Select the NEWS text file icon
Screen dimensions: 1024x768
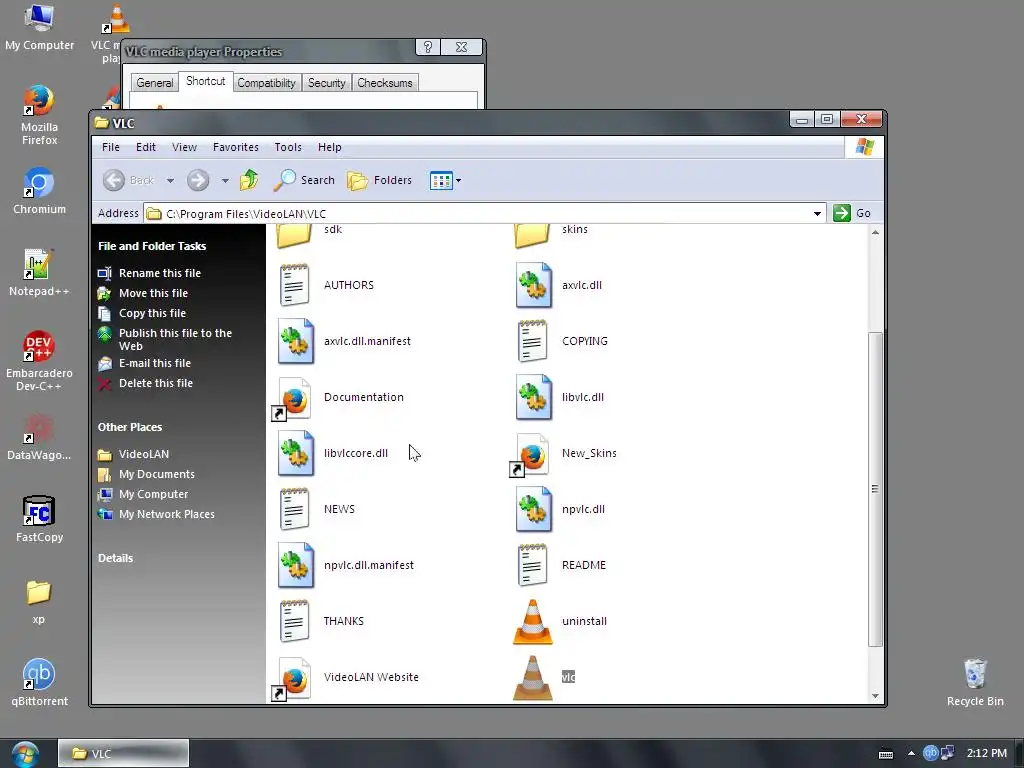[x=295, y=509]
